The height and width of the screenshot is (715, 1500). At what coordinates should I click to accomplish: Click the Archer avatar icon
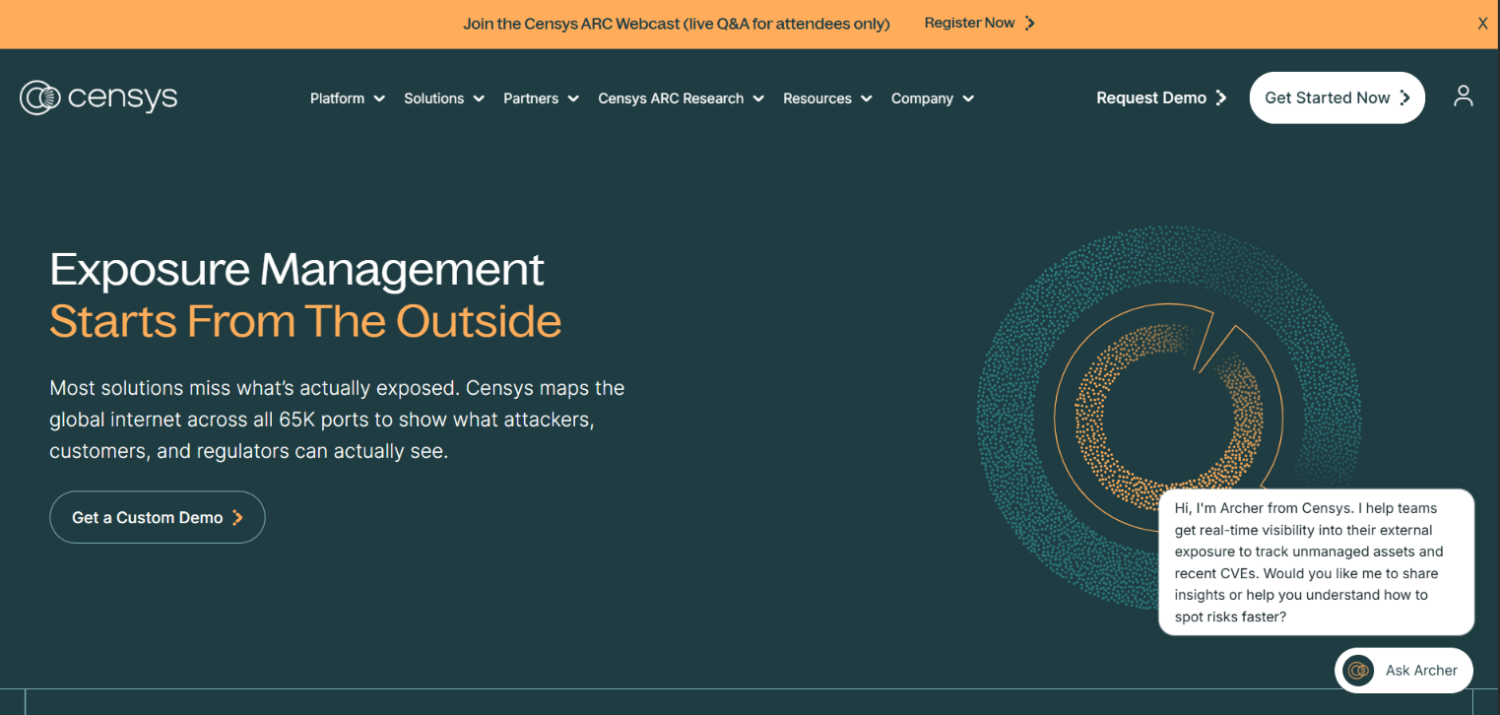[x=1358, y=670]
